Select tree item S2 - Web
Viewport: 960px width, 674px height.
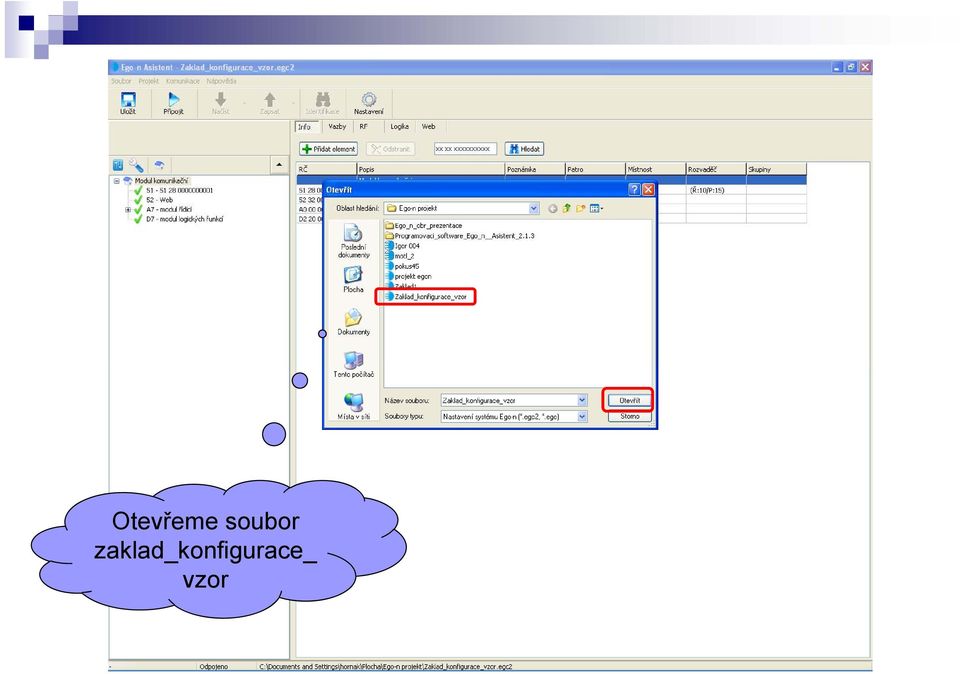point(159,200)
